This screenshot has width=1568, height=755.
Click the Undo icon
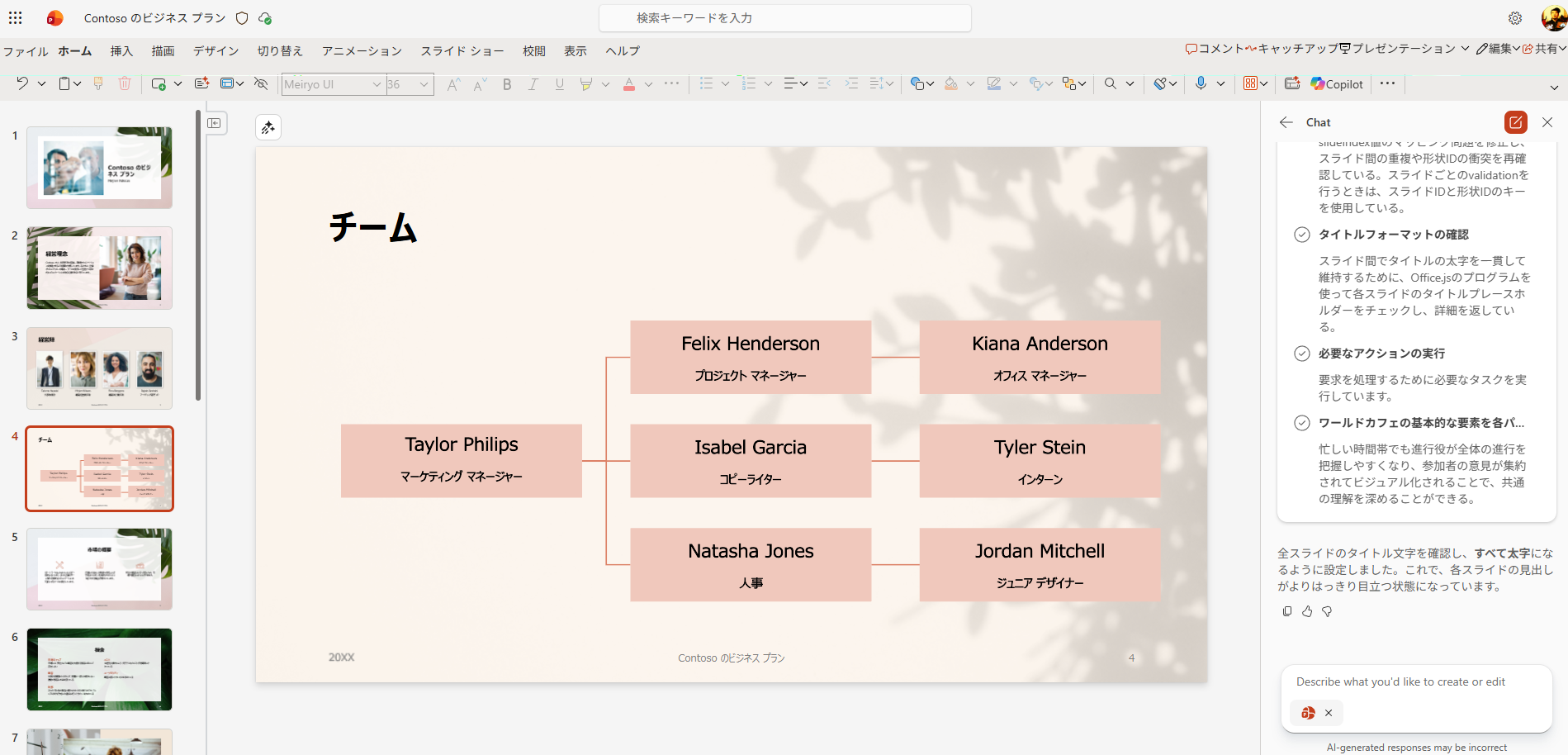point(22,83)
